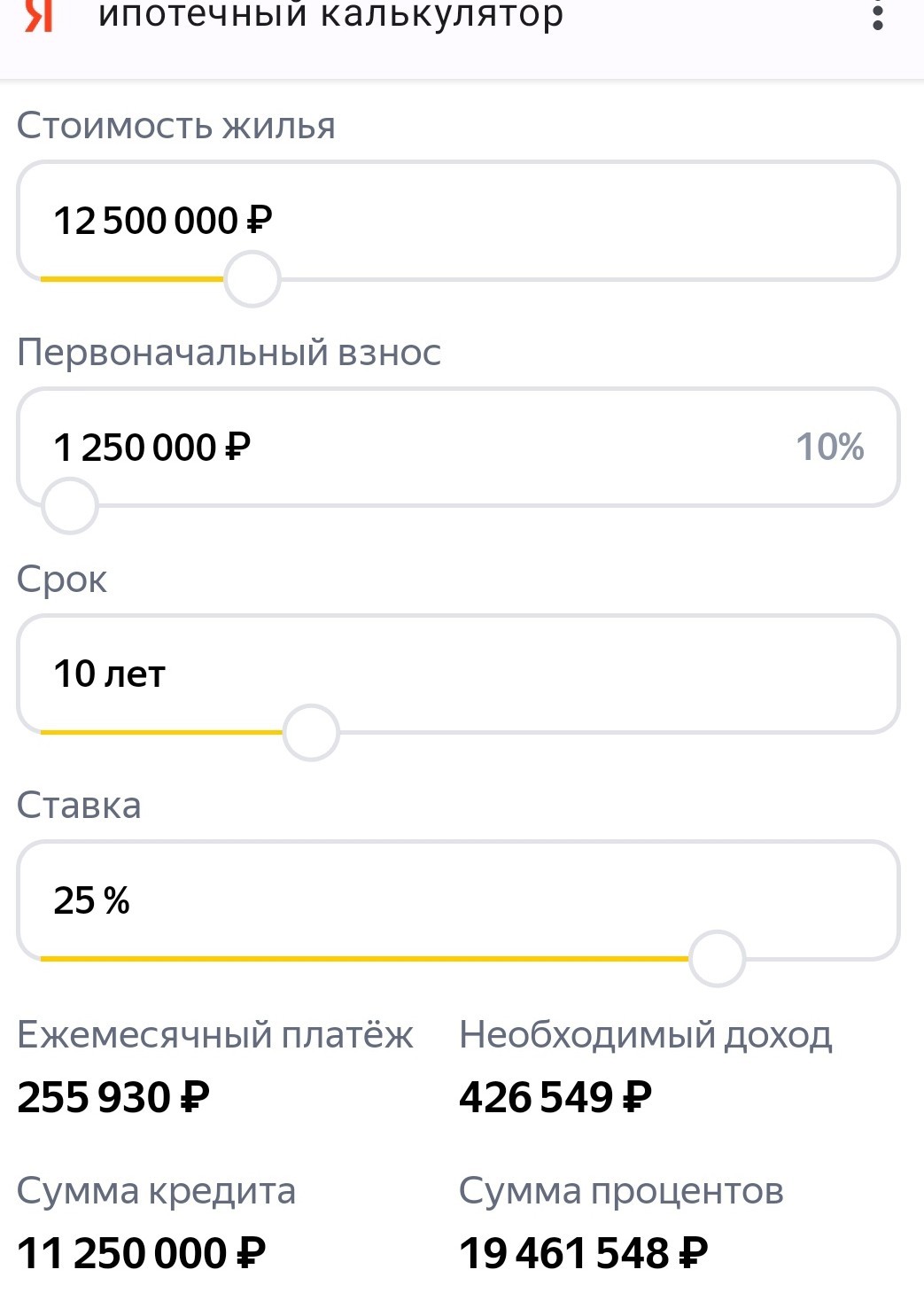
Task: Grab the Стоимость жилья slider handle
Action: click(x=252, y=279)
